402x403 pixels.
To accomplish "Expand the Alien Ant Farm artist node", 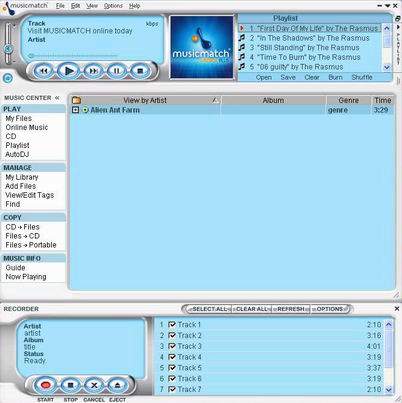I will pos(76,110).
